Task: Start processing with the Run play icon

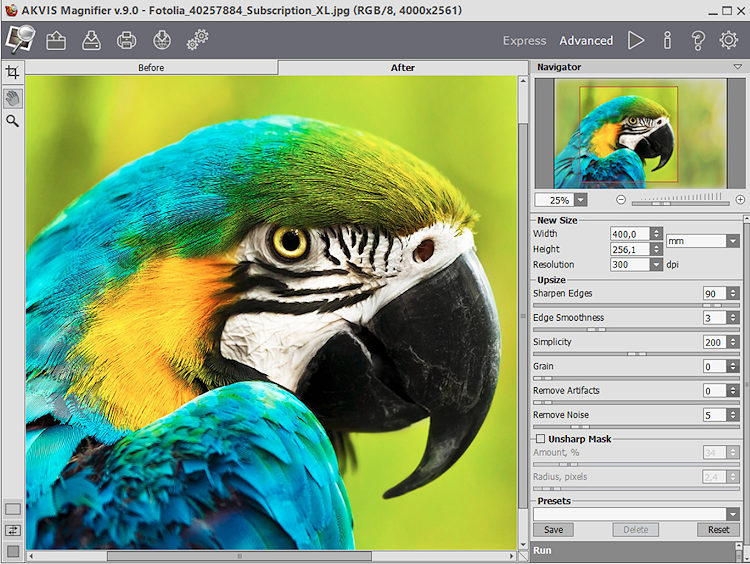Action: (x=636, y=40)
